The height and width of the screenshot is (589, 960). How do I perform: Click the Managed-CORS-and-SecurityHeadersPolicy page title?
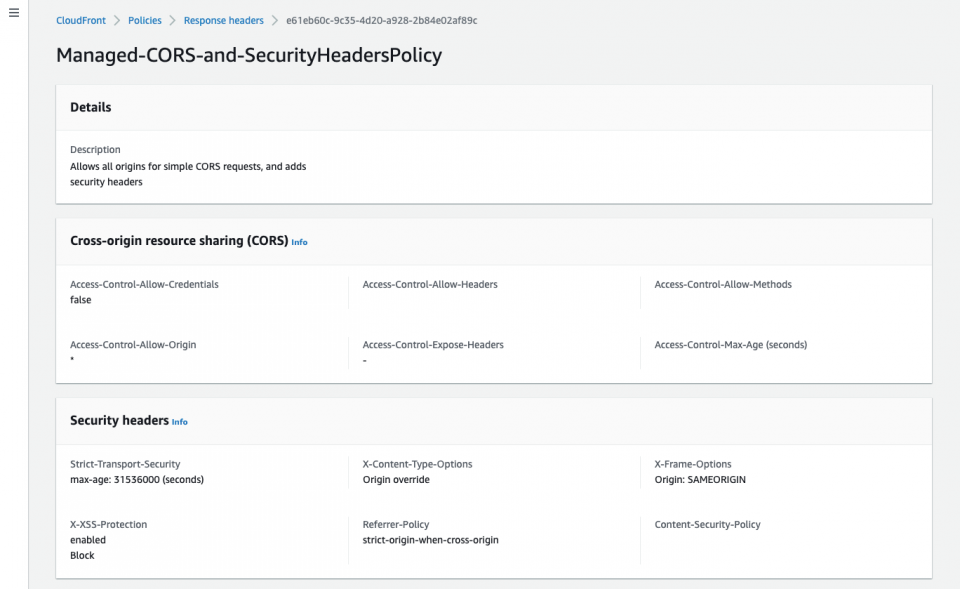249,56
